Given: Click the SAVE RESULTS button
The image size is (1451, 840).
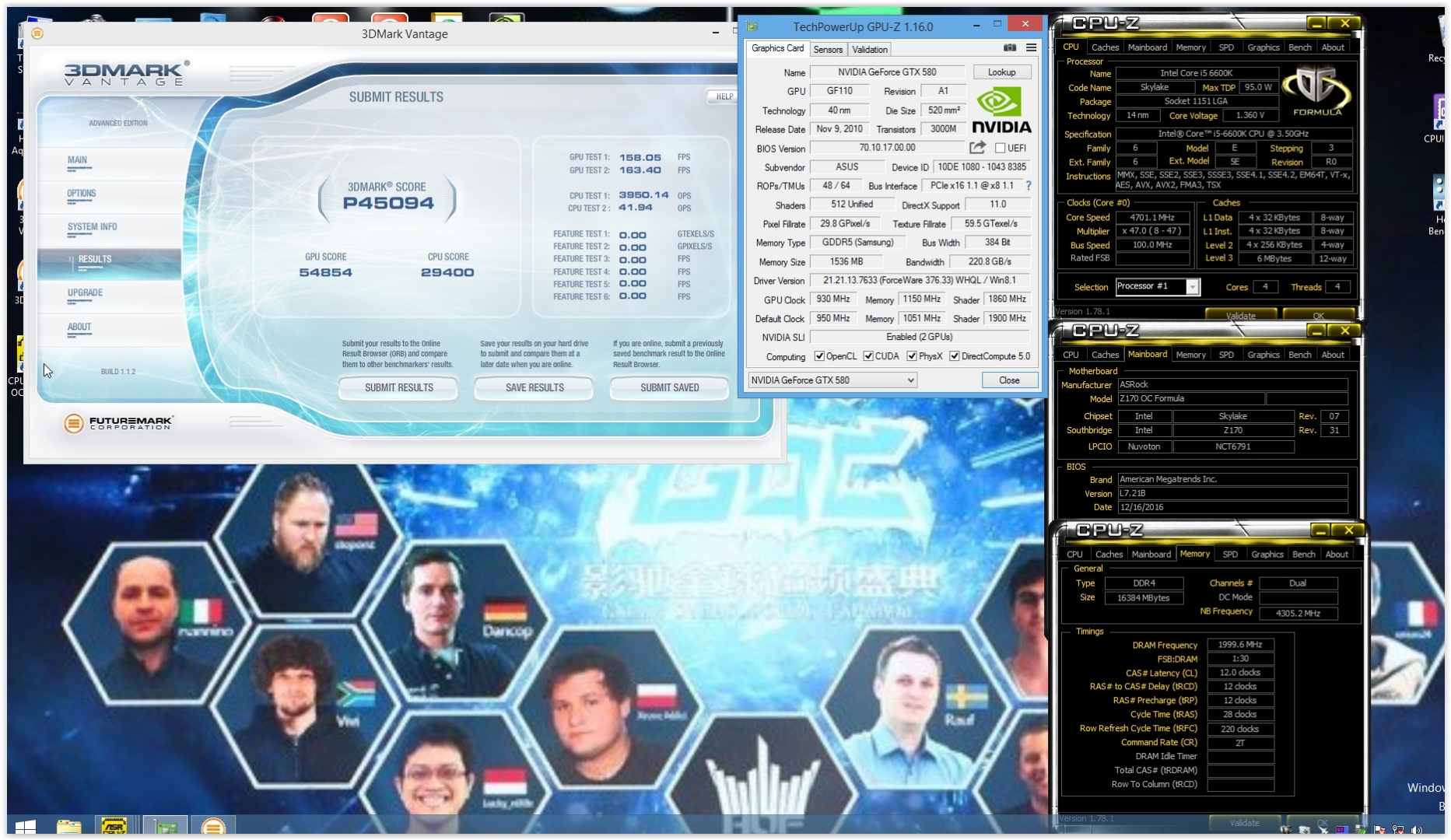Looking at the screenshot, I should [x=534, y=387].
